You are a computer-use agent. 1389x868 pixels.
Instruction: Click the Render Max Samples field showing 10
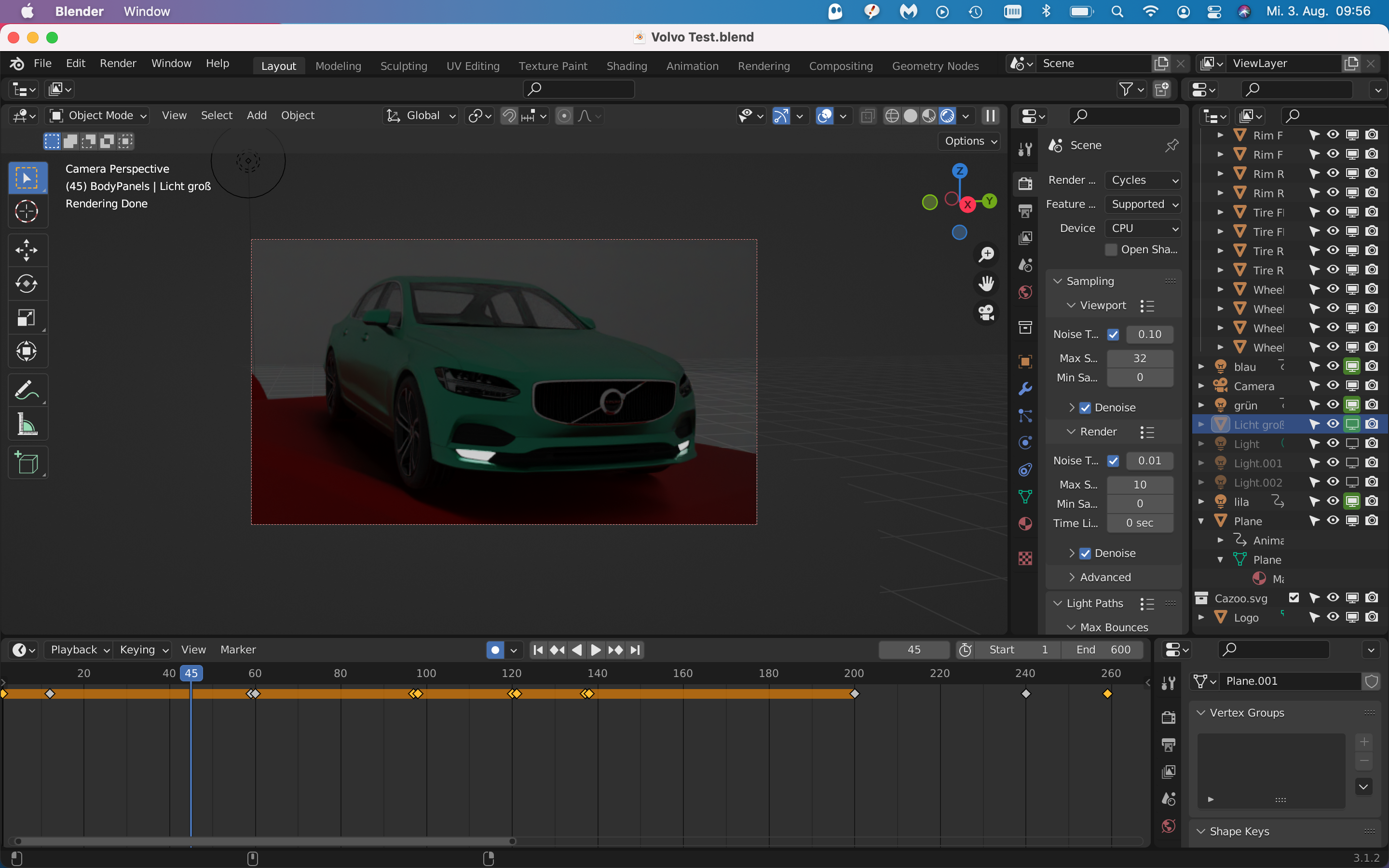coord(1139,485)
